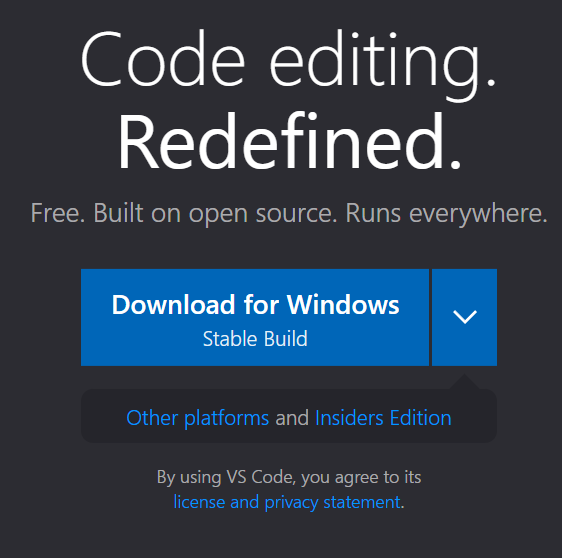The image size is (562, 558).
Task: Click the word 'platforms' in the Other platforms link
Action: click(x=226, y=419)
